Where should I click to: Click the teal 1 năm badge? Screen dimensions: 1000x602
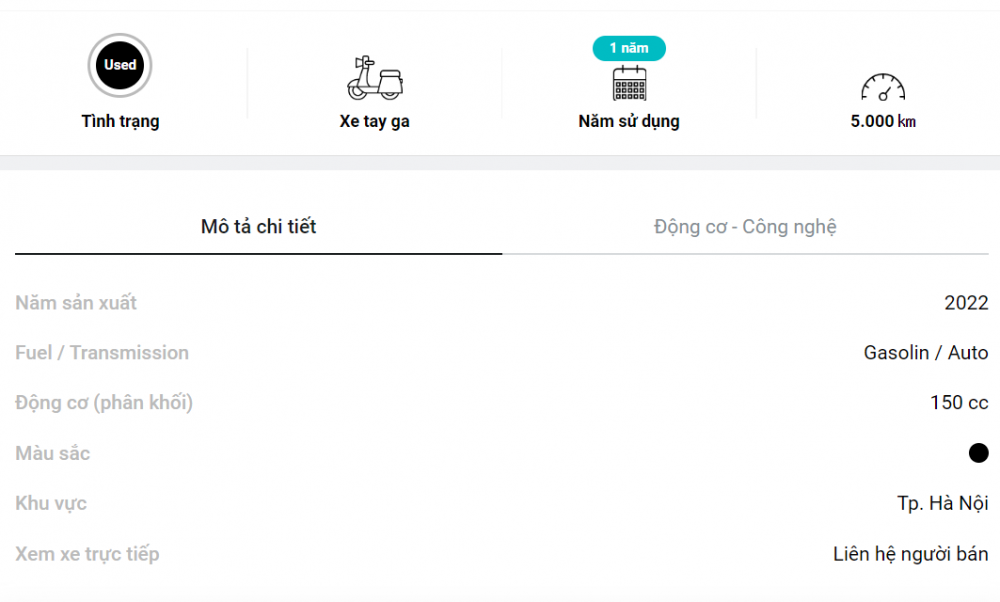(x=629, y=48)
